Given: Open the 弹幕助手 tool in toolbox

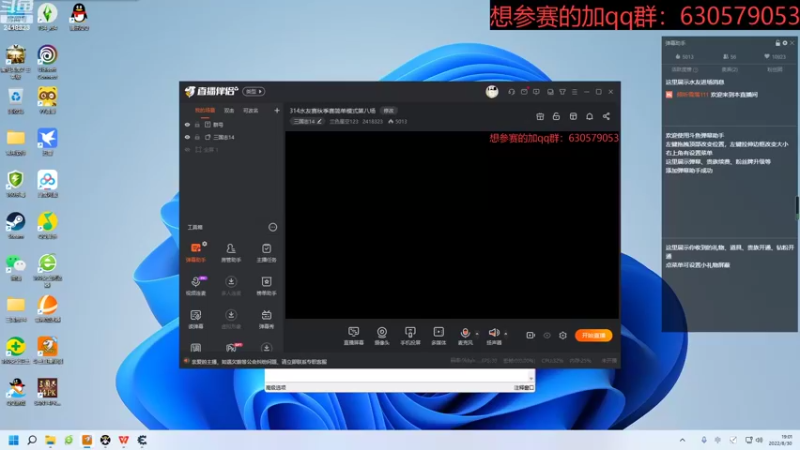Looking at the screenshot, I should (196, 253).
